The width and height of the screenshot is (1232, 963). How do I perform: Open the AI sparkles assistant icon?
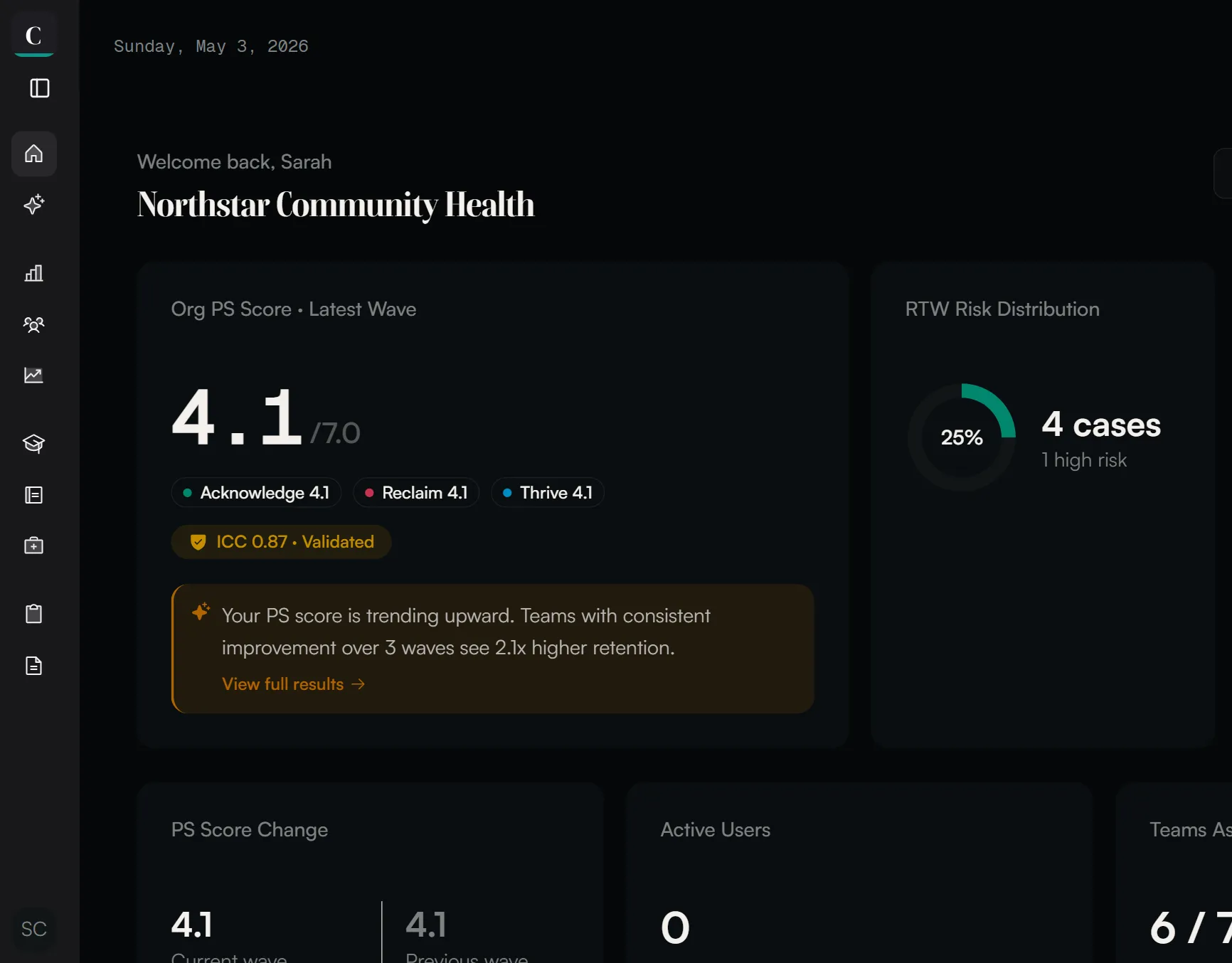click(x=33, y=205)
